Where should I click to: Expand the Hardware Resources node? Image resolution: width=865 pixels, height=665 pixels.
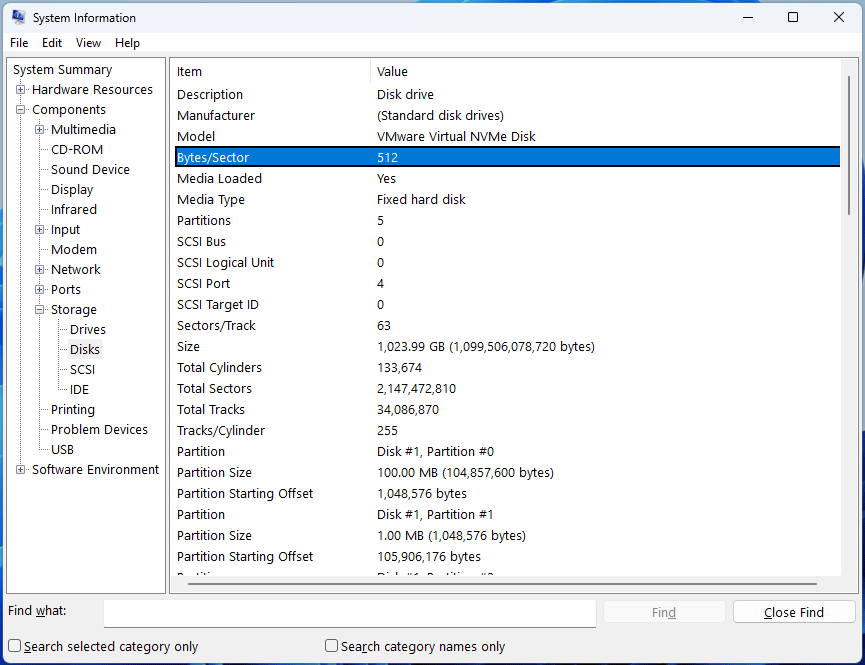[x=22, y=89]
